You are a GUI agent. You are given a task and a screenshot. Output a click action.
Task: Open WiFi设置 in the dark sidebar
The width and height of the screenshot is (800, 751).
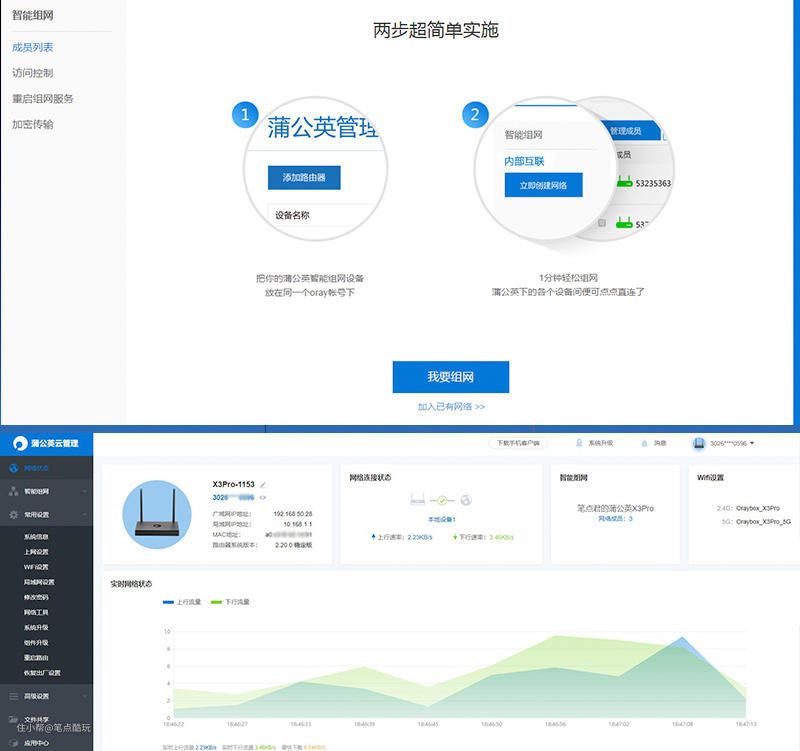[x=36, y=567]
